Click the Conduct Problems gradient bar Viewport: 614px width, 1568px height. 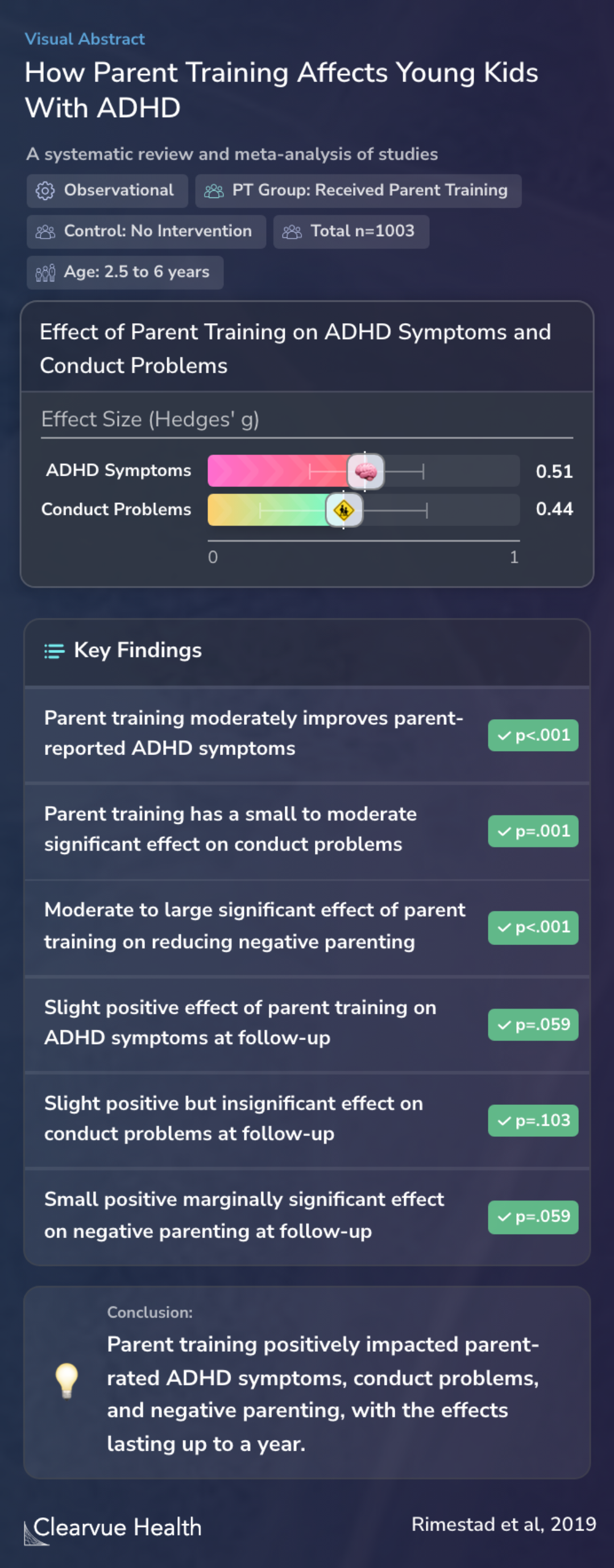[268, 509]
